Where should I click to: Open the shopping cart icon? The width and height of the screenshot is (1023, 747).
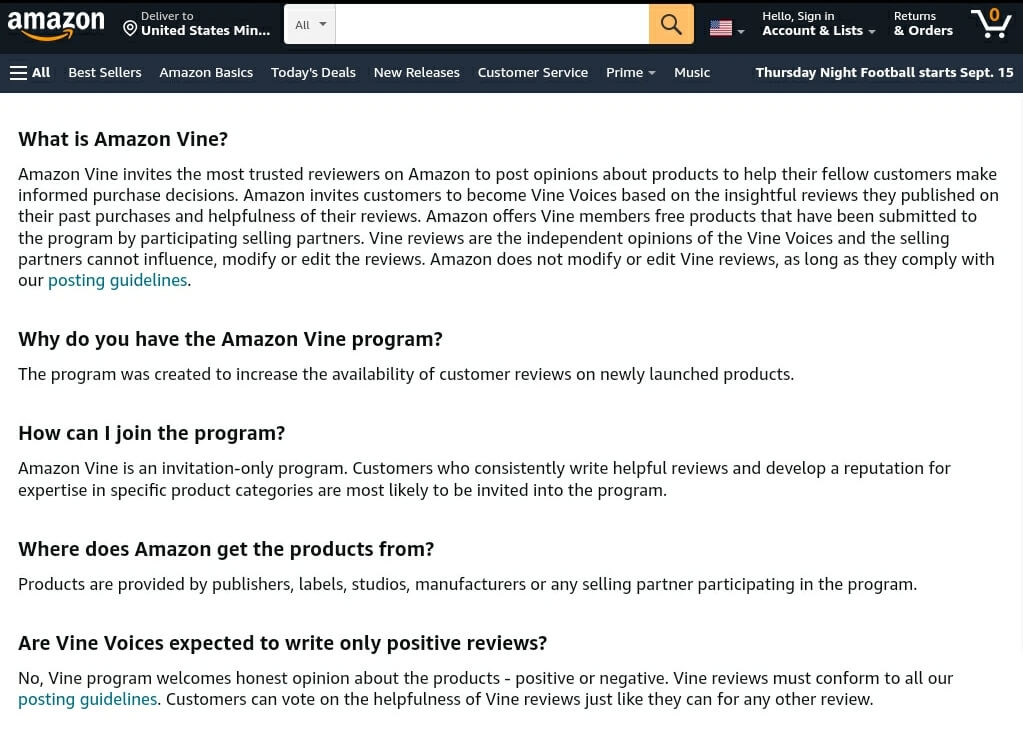[991, 23]
